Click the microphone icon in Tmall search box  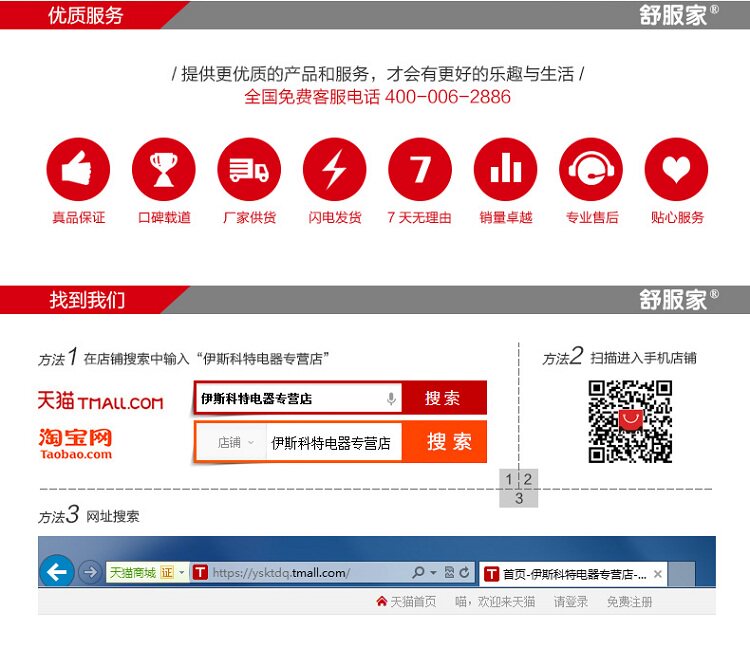click(391, 398)
